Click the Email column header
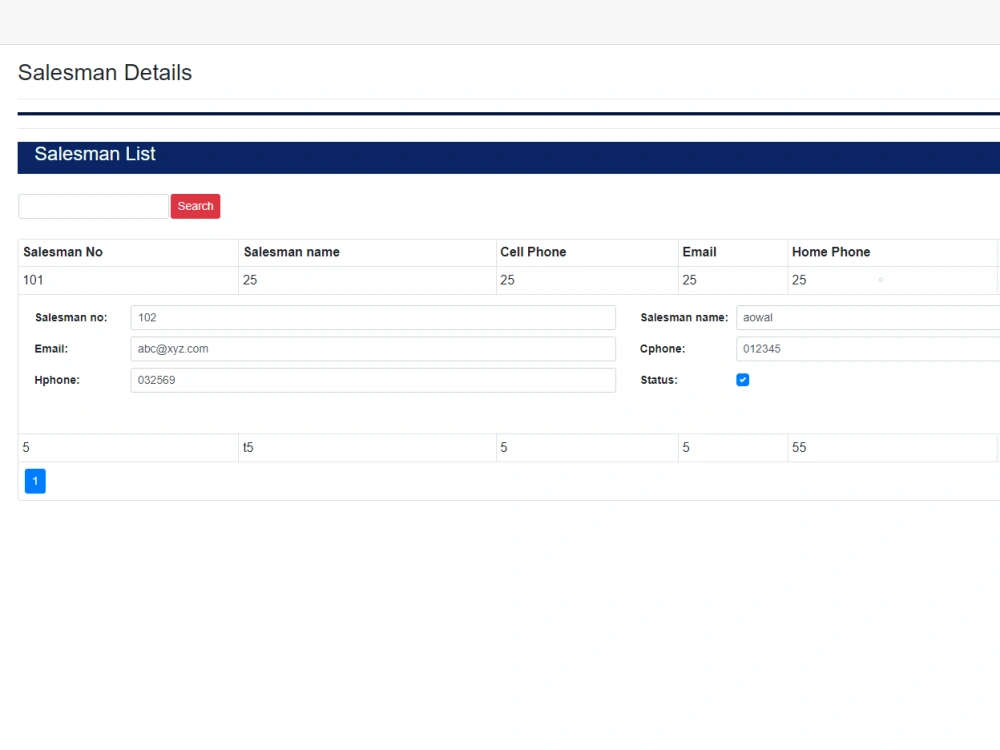Screen dimensions: 1000x750 (x=733, y=253)
